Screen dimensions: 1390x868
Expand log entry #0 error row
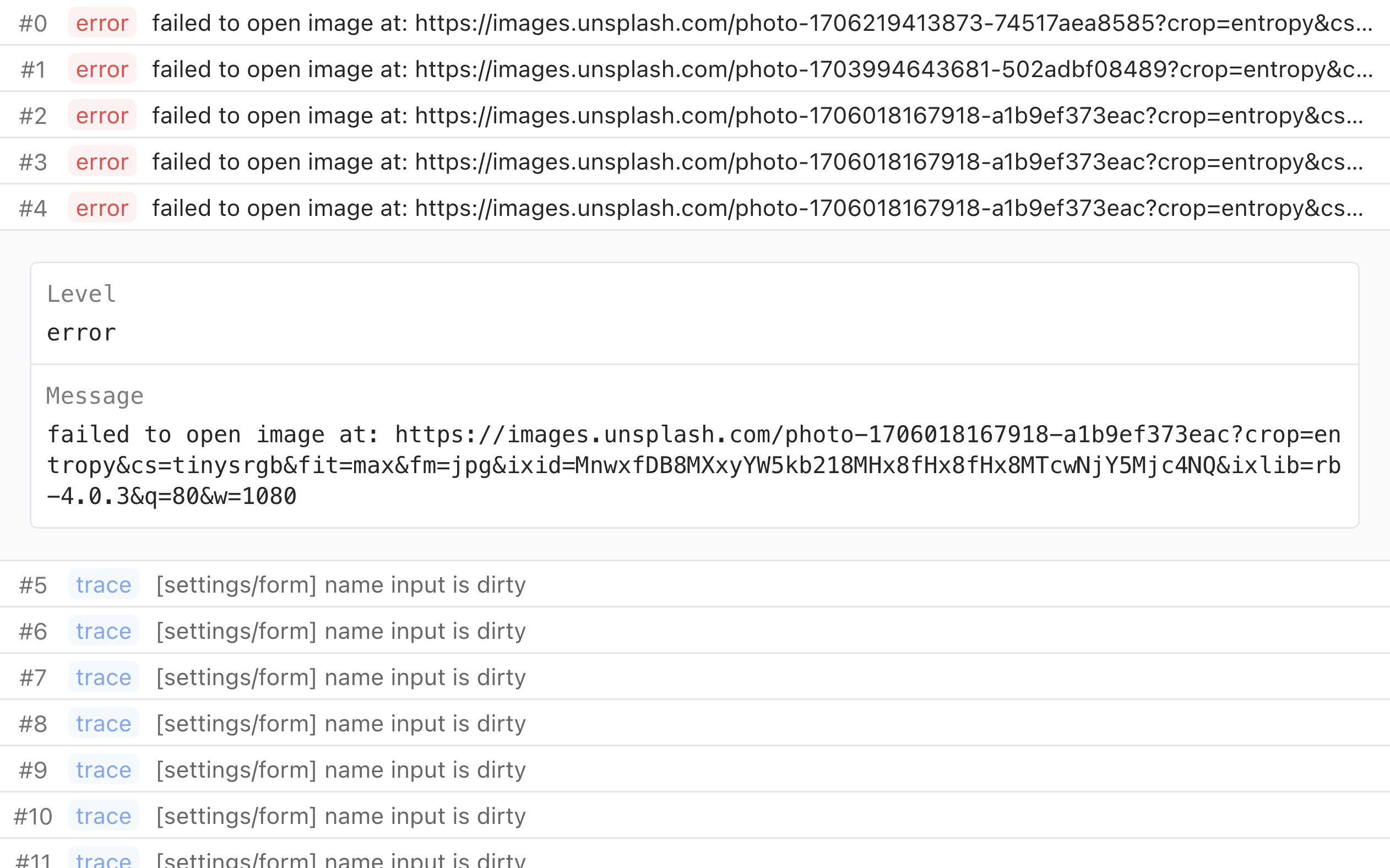[x=761, y=23]
